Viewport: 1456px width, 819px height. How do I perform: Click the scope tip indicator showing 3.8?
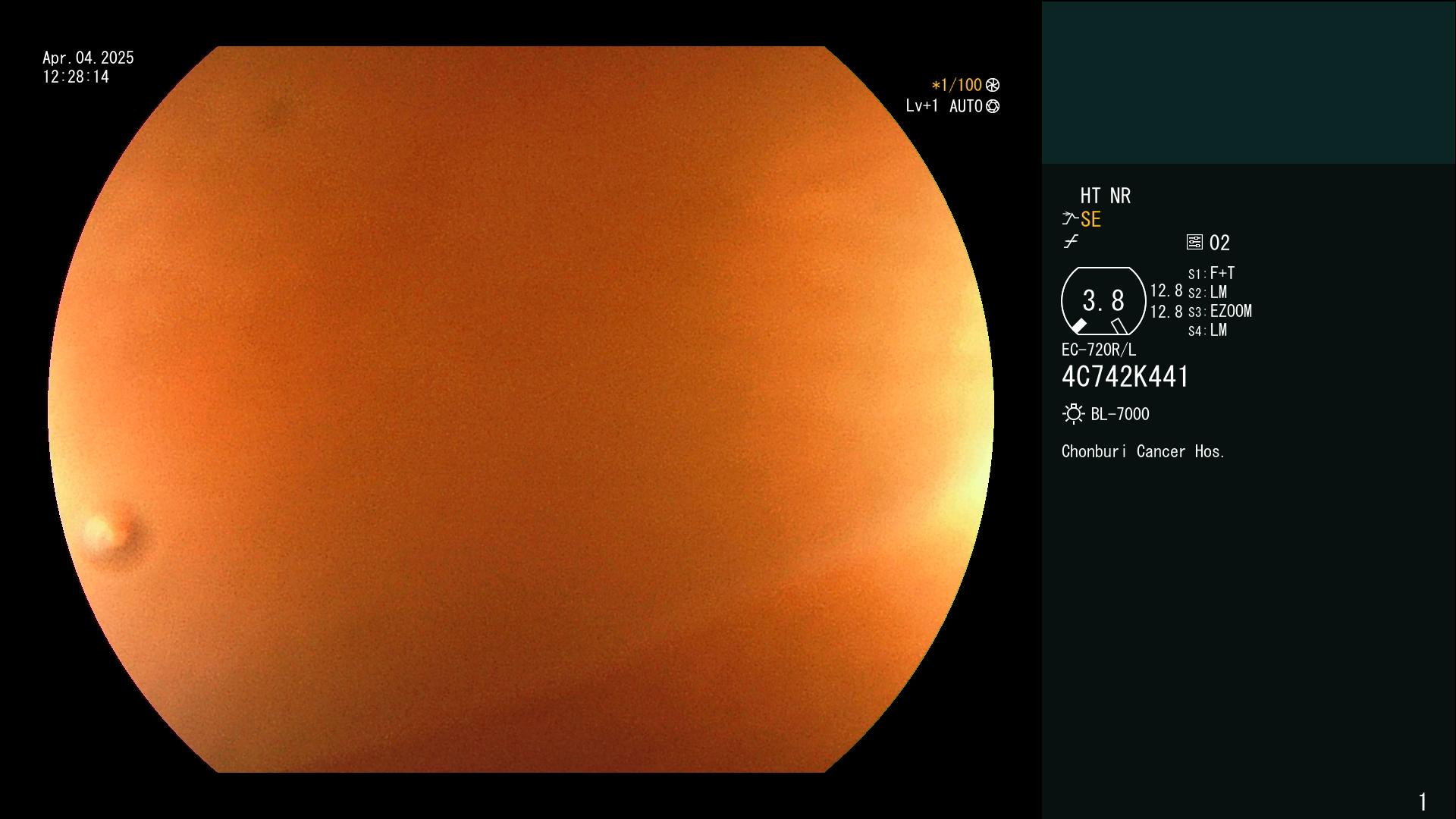(x=1103, y=301)
